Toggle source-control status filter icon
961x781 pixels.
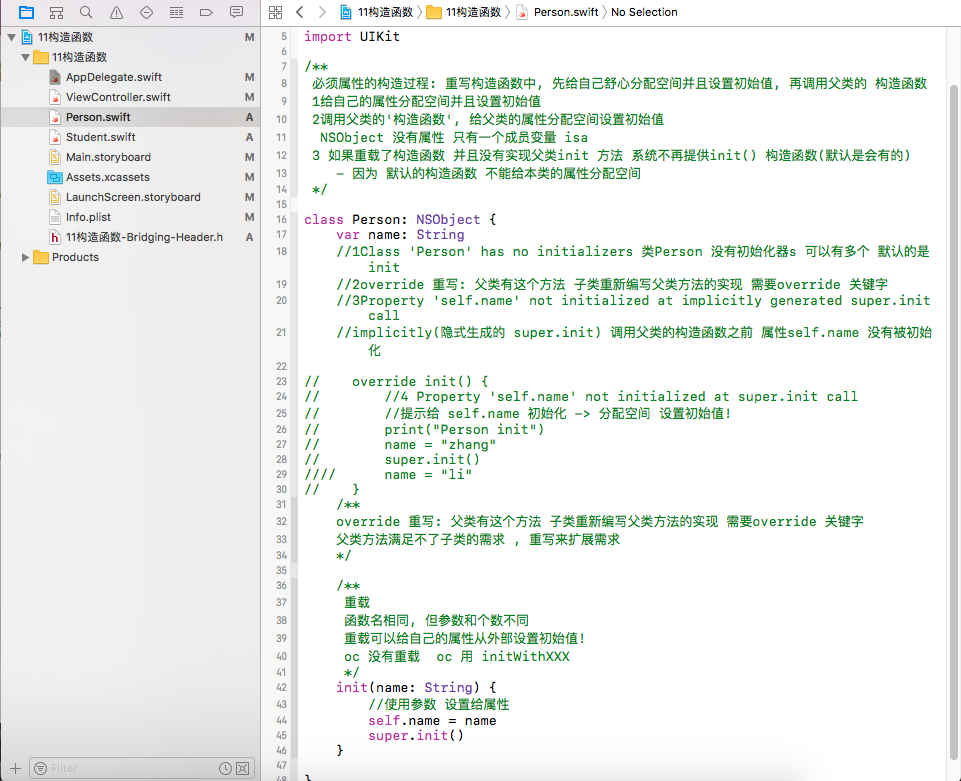pos(243,768)
